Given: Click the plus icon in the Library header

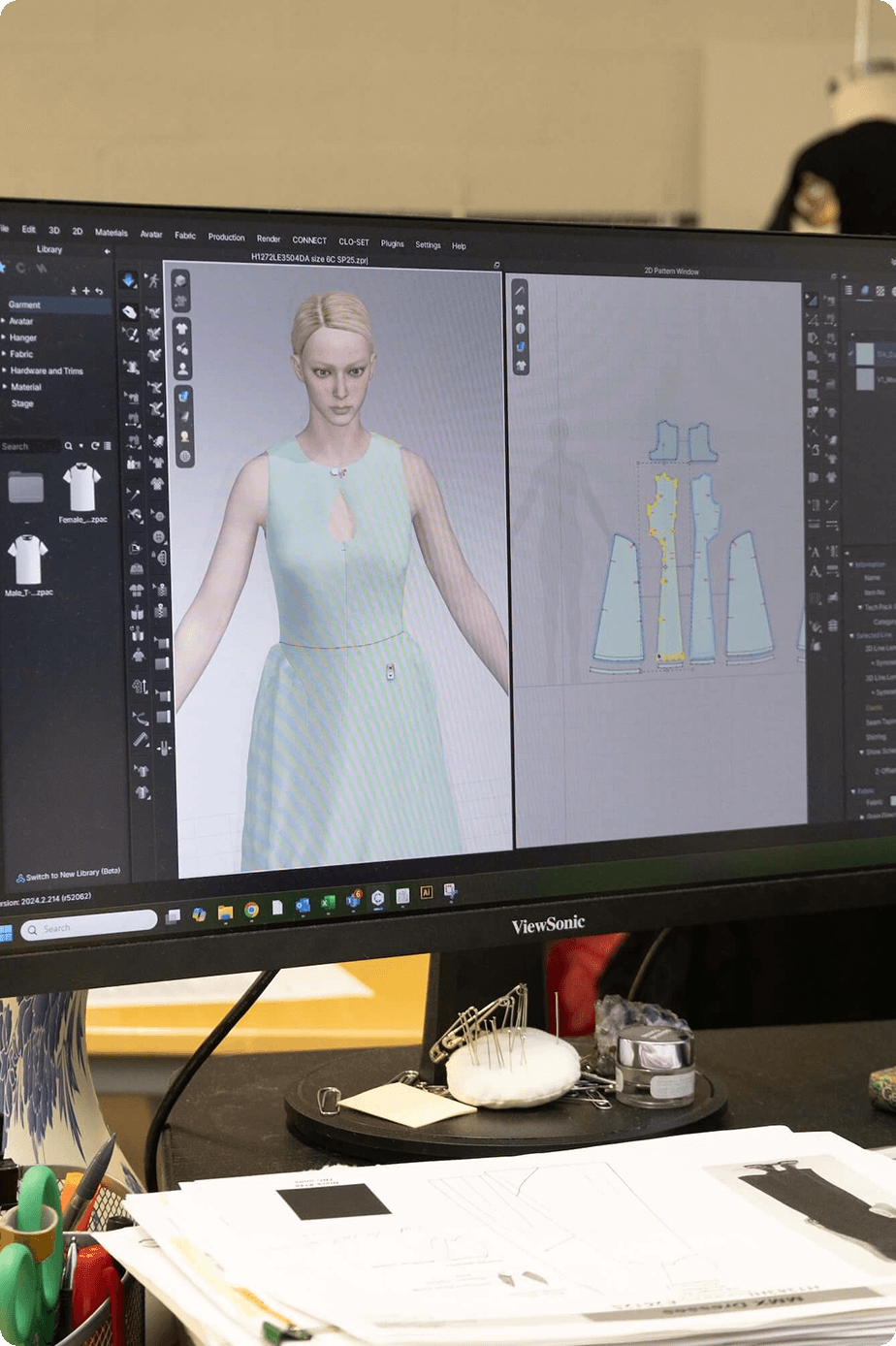Looking at the screenshot, I should (85, 290).
